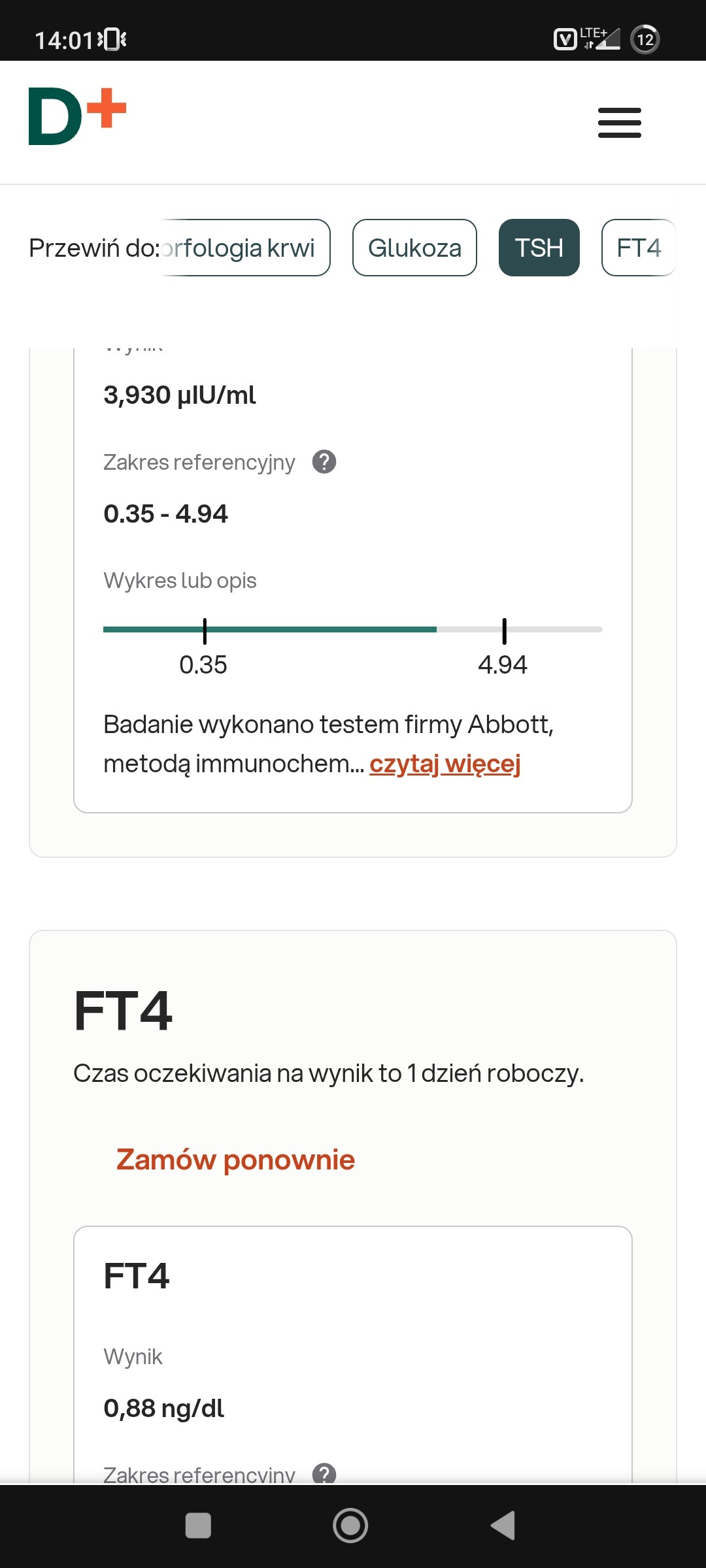
Task: Open recent apps square button
Action: (198, 1526)
